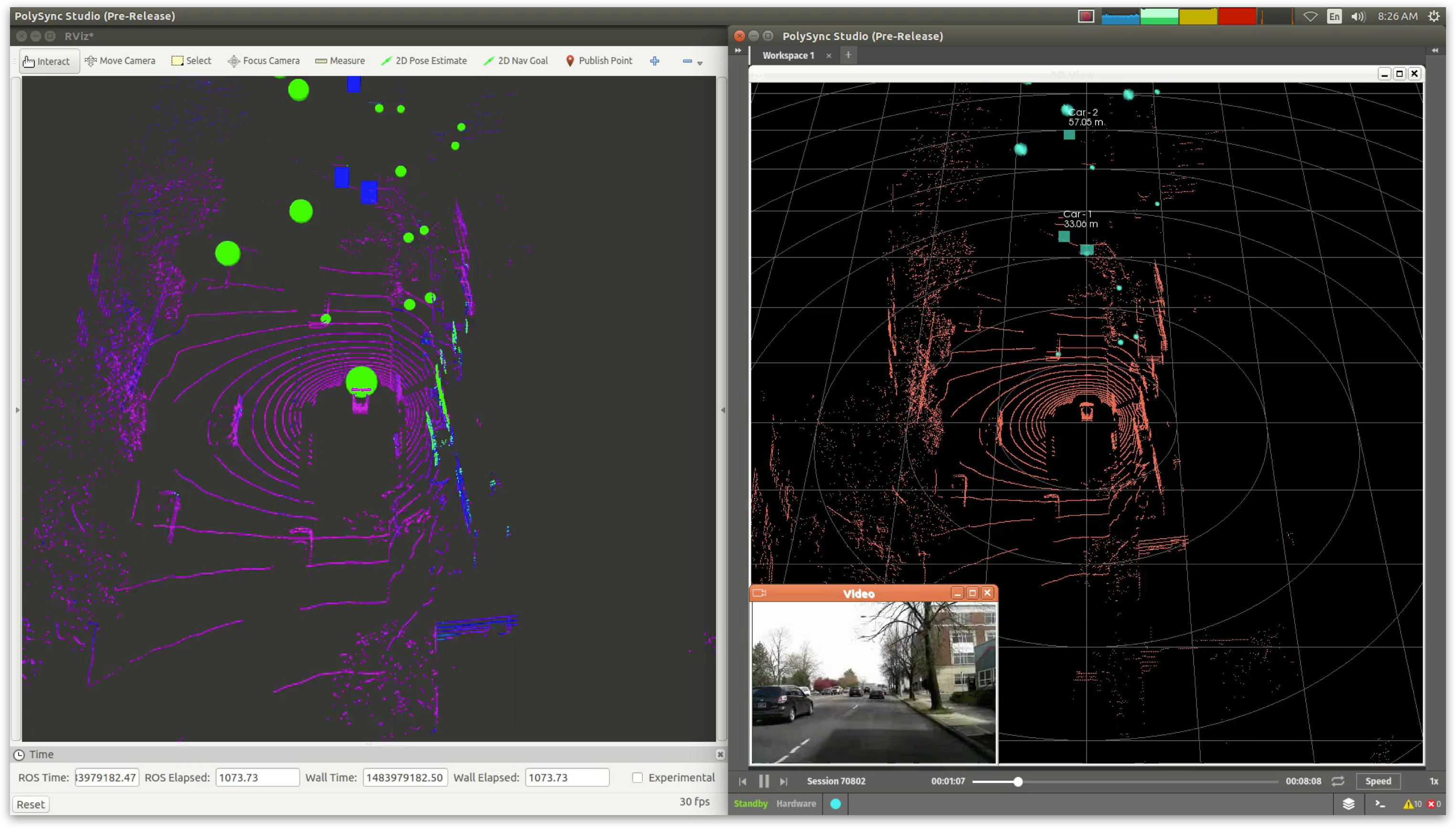
Task: Click the Speed button
Action: click(1378, 781)
